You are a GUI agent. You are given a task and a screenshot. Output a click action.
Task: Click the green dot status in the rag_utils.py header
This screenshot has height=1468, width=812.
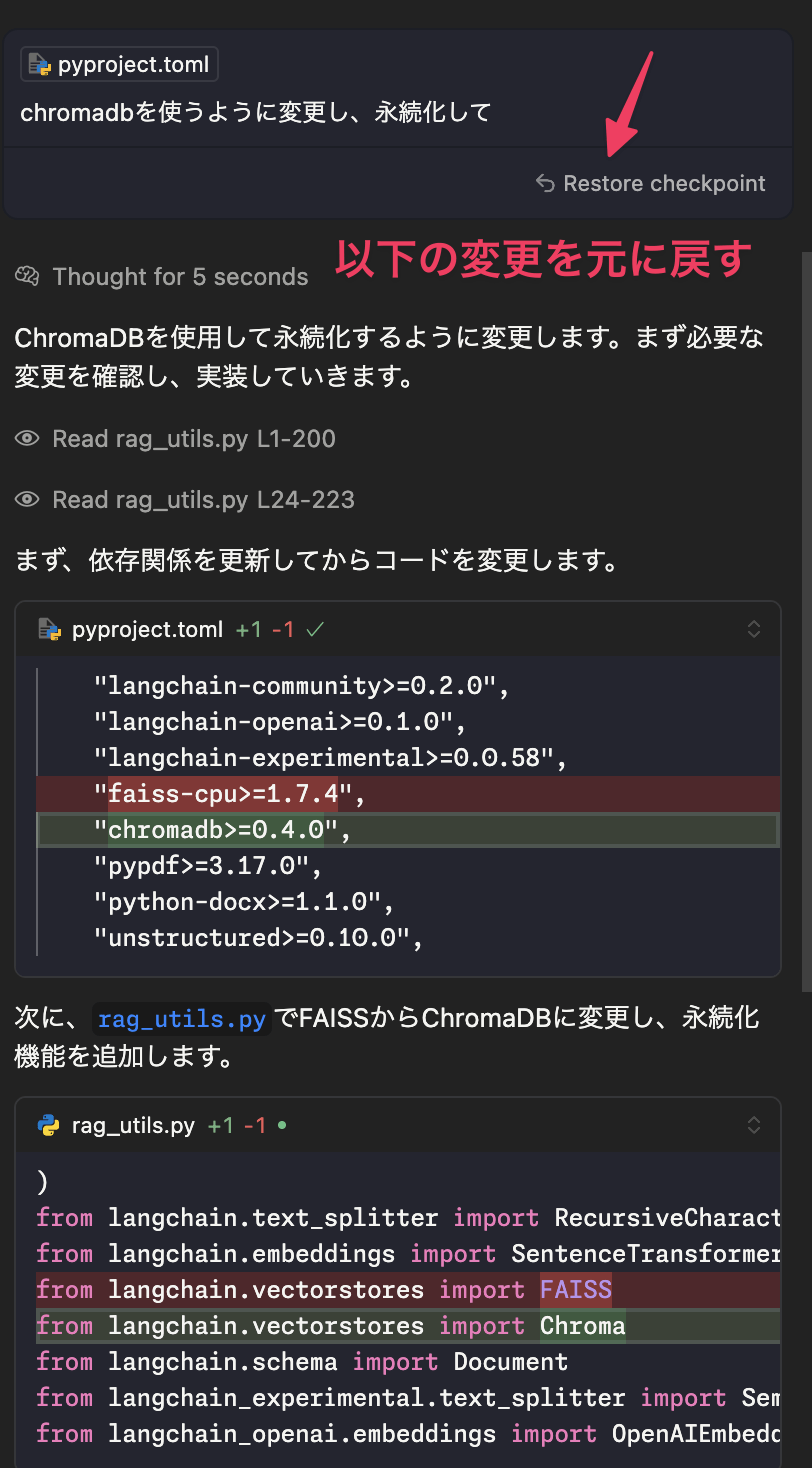282,1125
